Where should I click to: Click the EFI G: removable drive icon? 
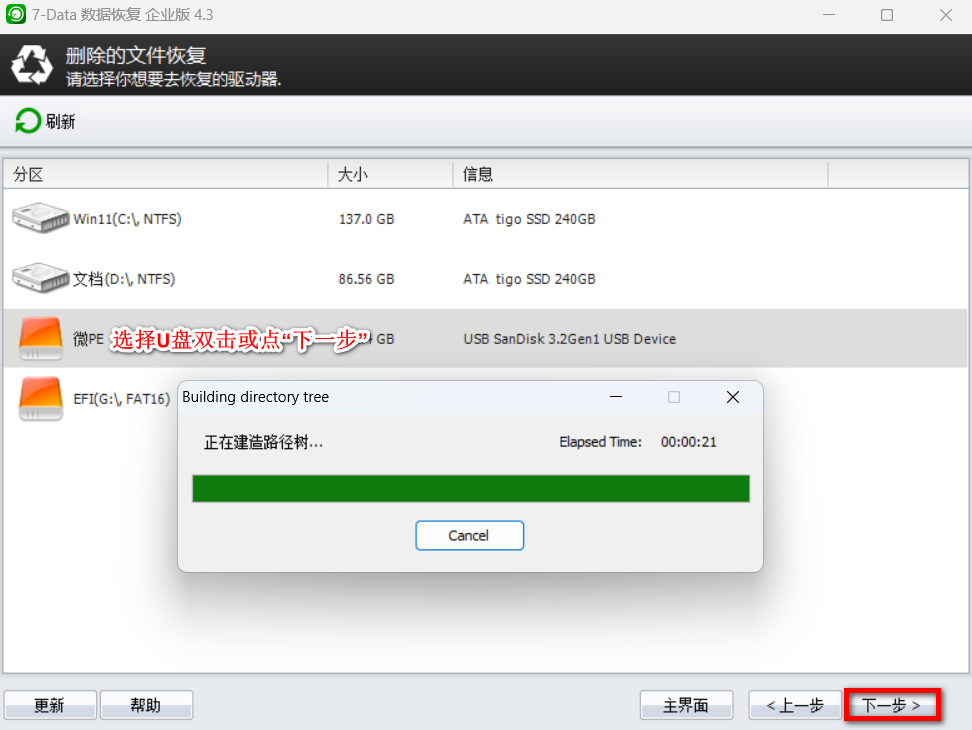[x=40, y=398]
